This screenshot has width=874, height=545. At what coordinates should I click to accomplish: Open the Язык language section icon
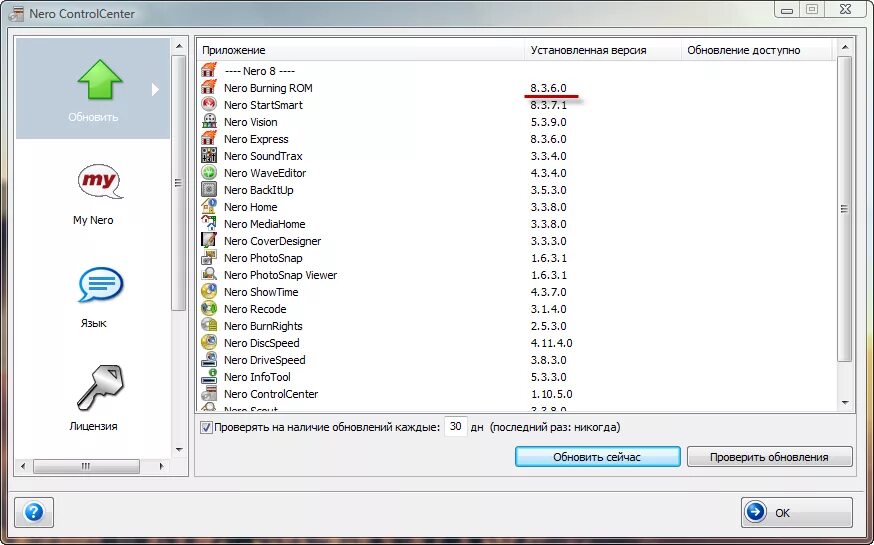click(x=101, y=284)
